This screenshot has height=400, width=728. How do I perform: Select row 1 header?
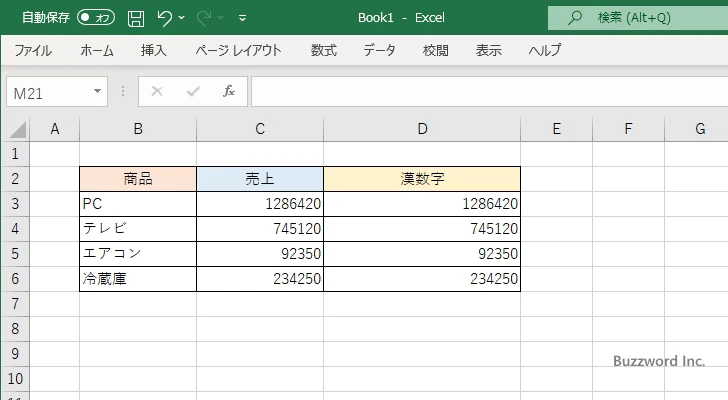(x=15, y=154)
